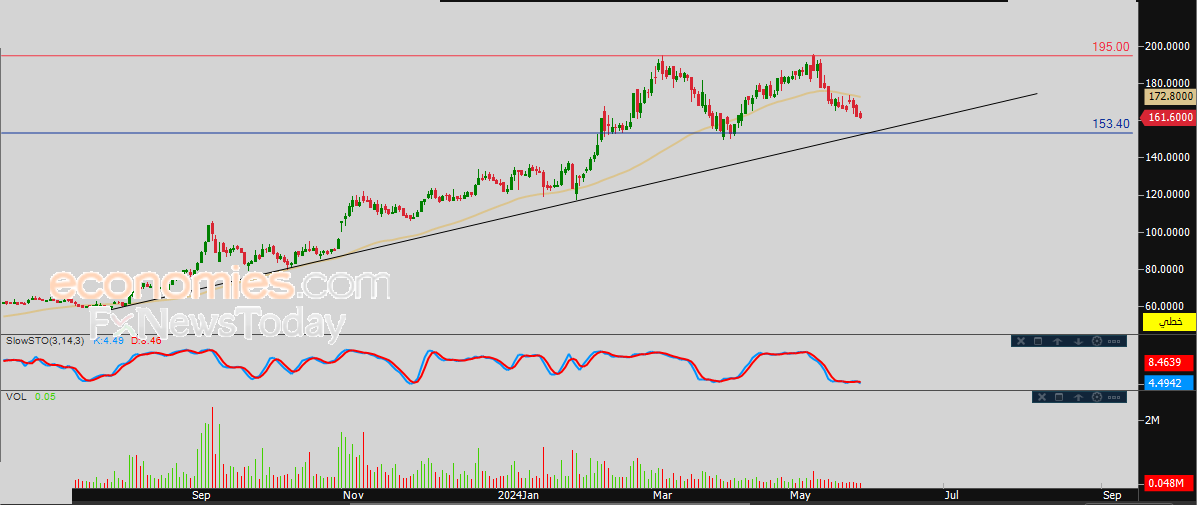Image resolution: width=1197 pixels, height=505 pixels.
Task: Move VOL panel up with arrow
Action: (x=1078, y=397)
